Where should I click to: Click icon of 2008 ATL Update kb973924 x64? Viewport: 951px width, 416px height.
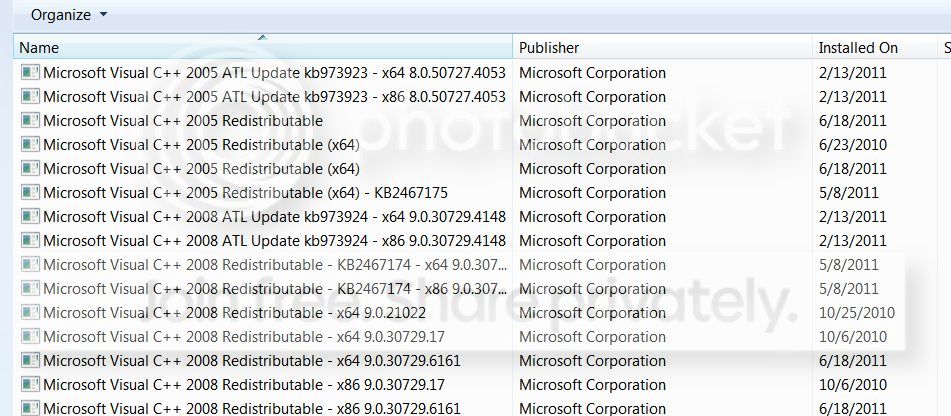pyautogui.click(x=30, y=216)
